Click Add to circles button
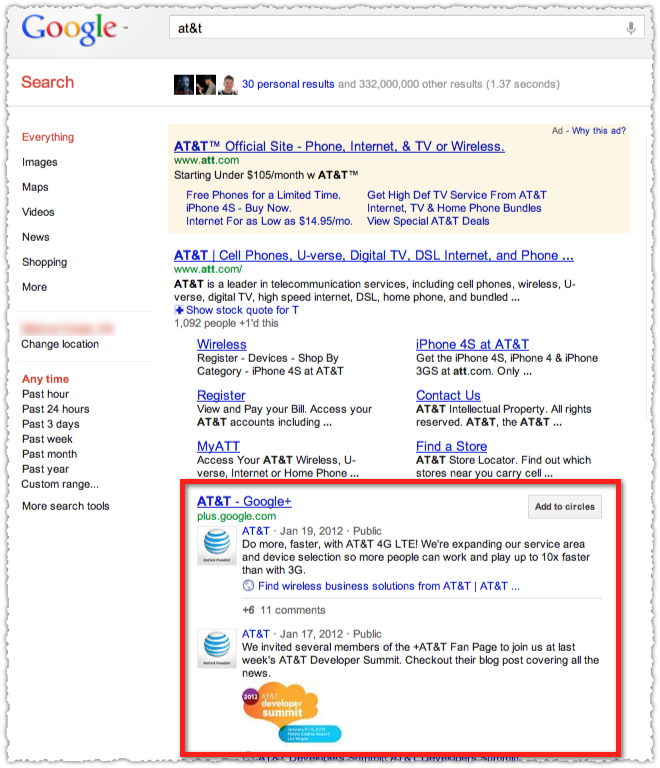The height and width of the screenshot is (768, 660). 565,507
